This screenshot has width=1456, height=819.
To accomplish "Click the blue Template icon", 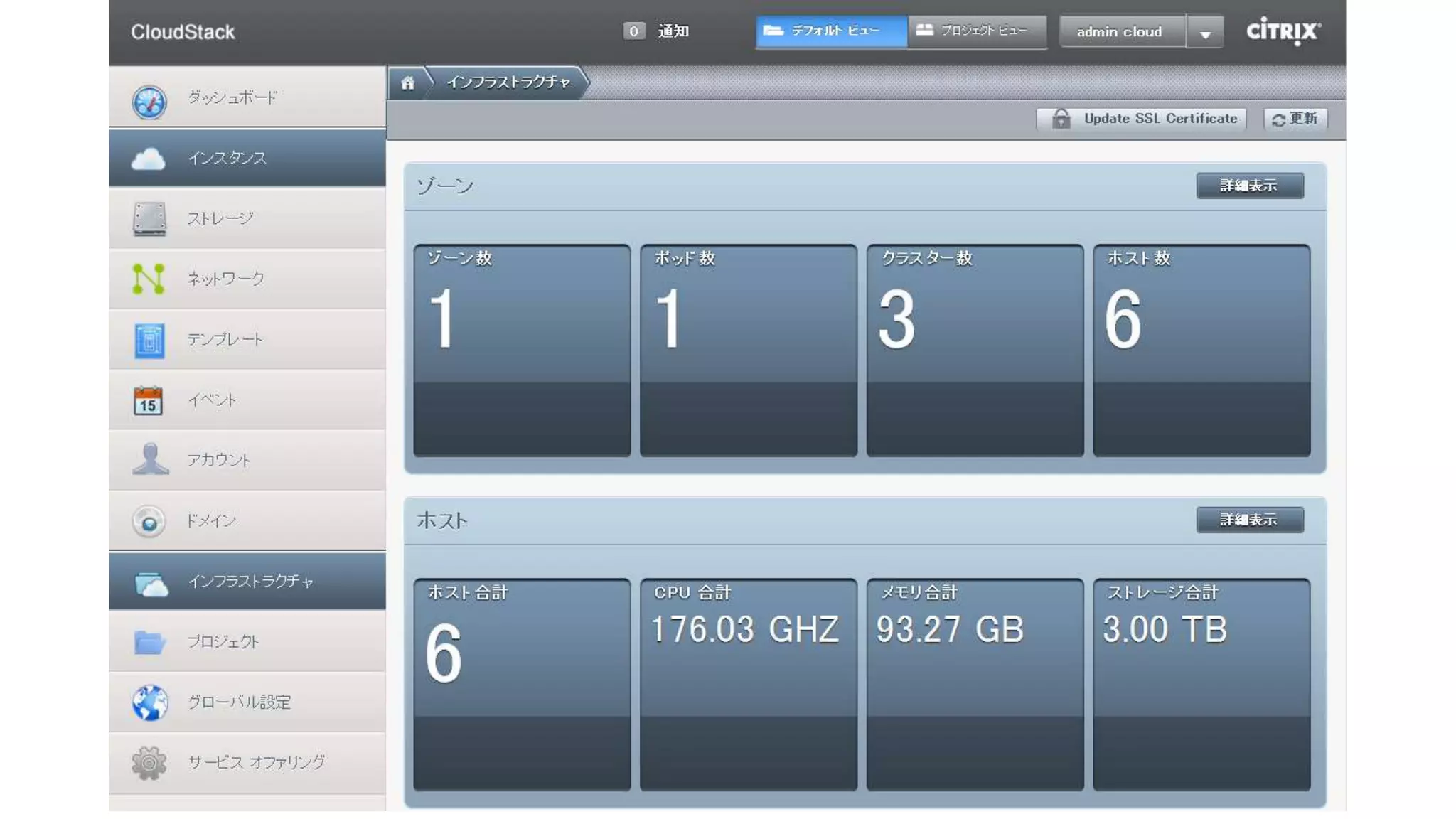I will [x=149, y=340].
